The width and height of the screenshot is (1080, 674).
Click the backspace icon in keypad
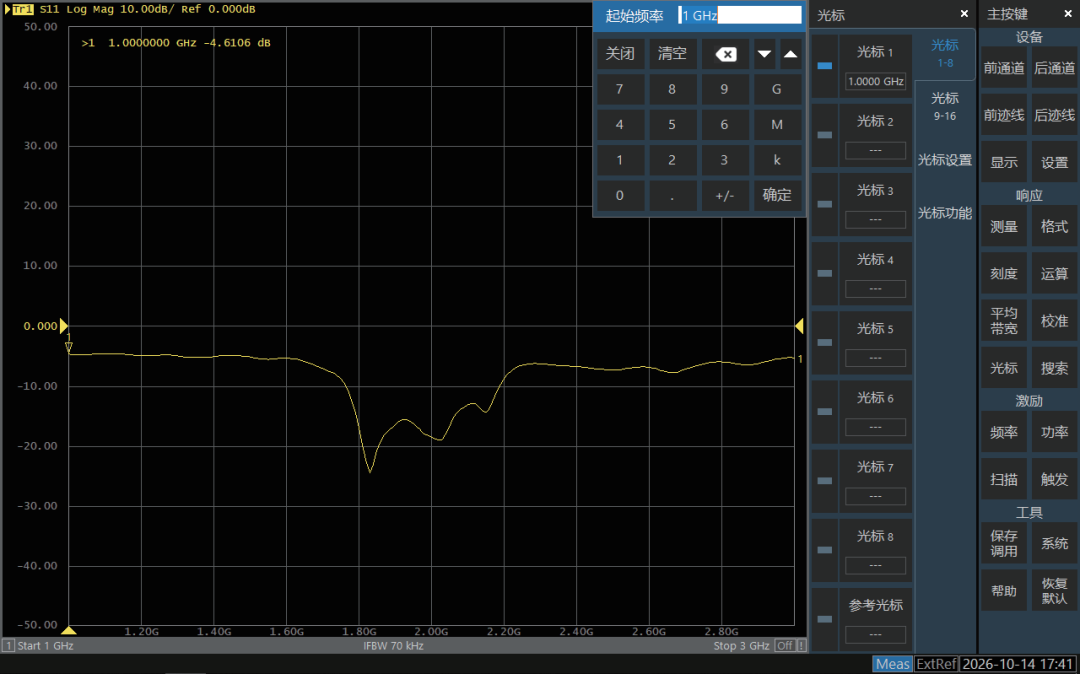tap(725, 54)
